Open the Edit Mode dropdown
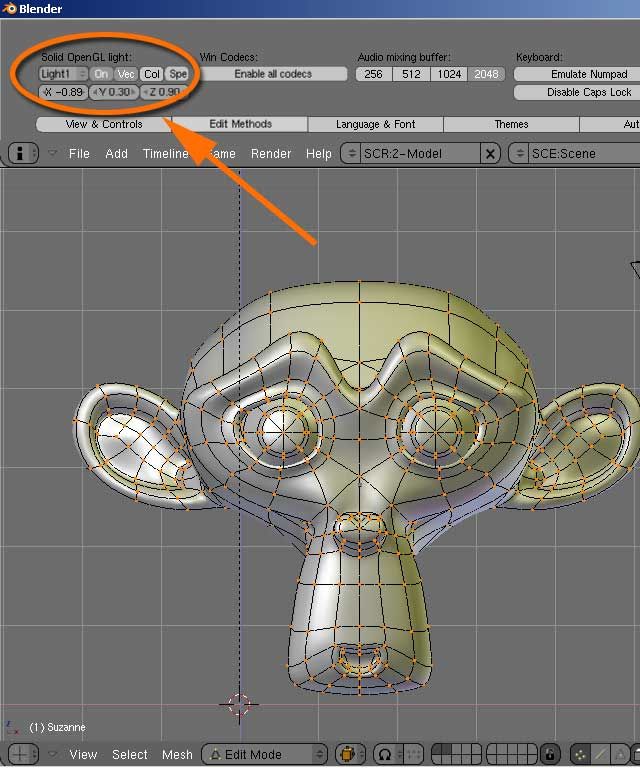 [x=264, y=754]
